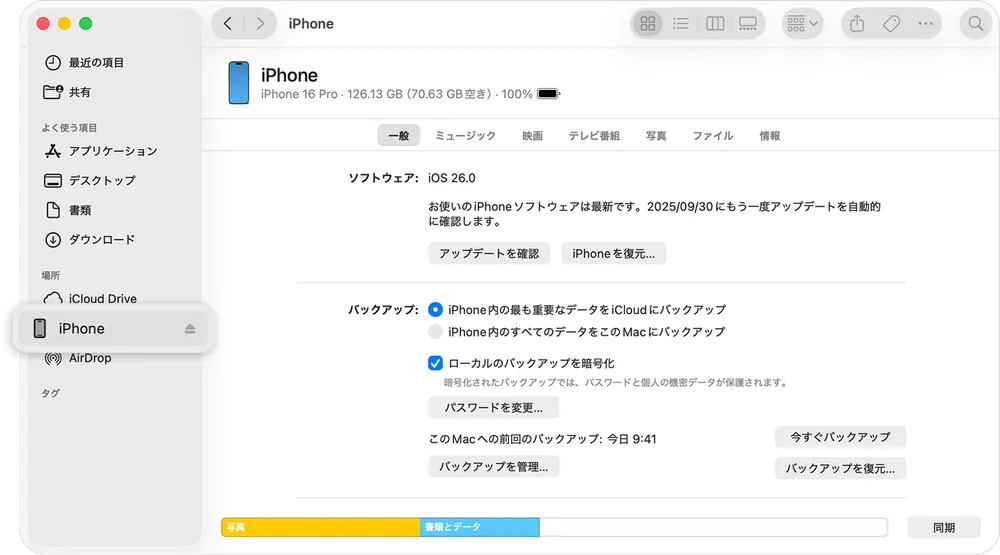1000x555 pixels.
Task: Open the more actions ellipsis menu
Action: tap(925, 24)
